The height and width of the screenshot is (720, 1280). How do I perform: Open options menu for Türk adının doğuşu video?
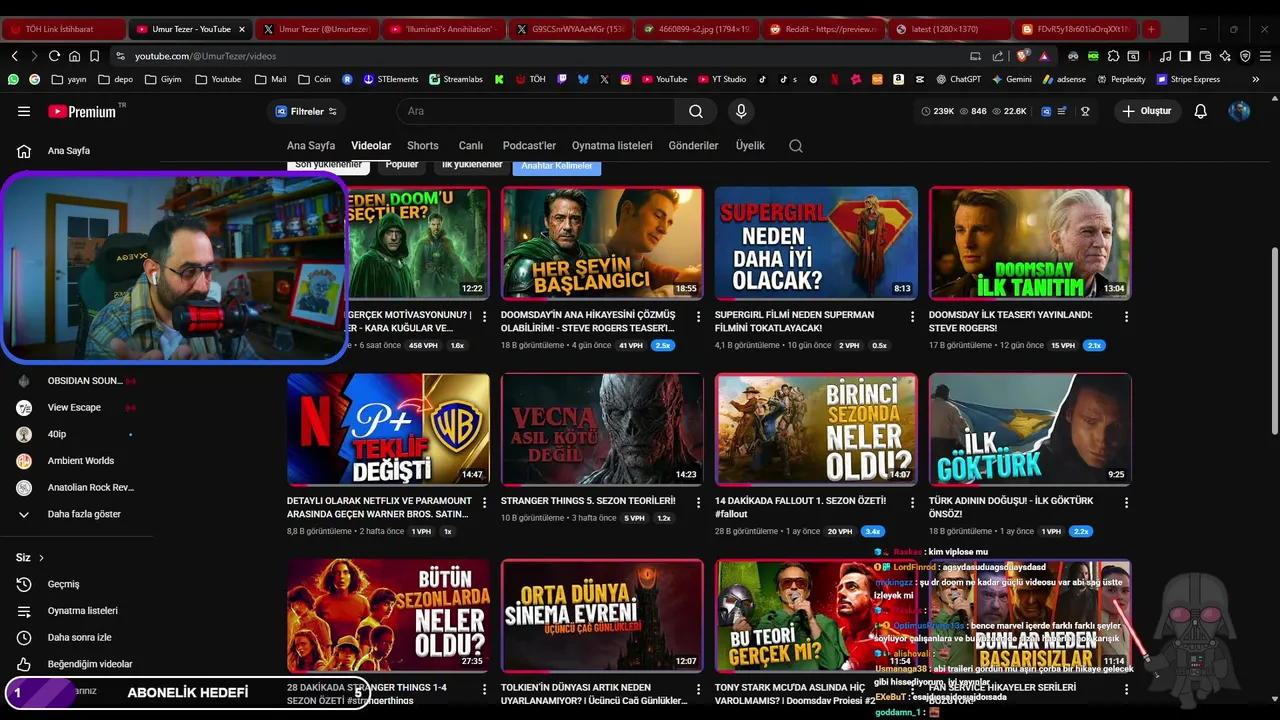click(1126, 503)
